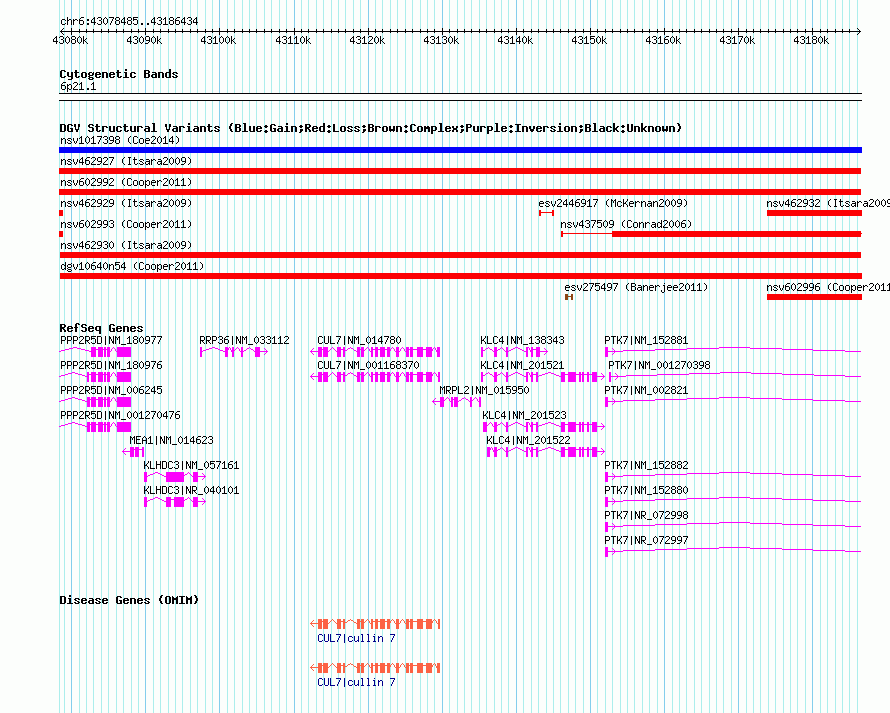Click the brown esv275497 (Banerjee2011) complex variant
Screen dimensions: 890x713
[x=569, y=297]
